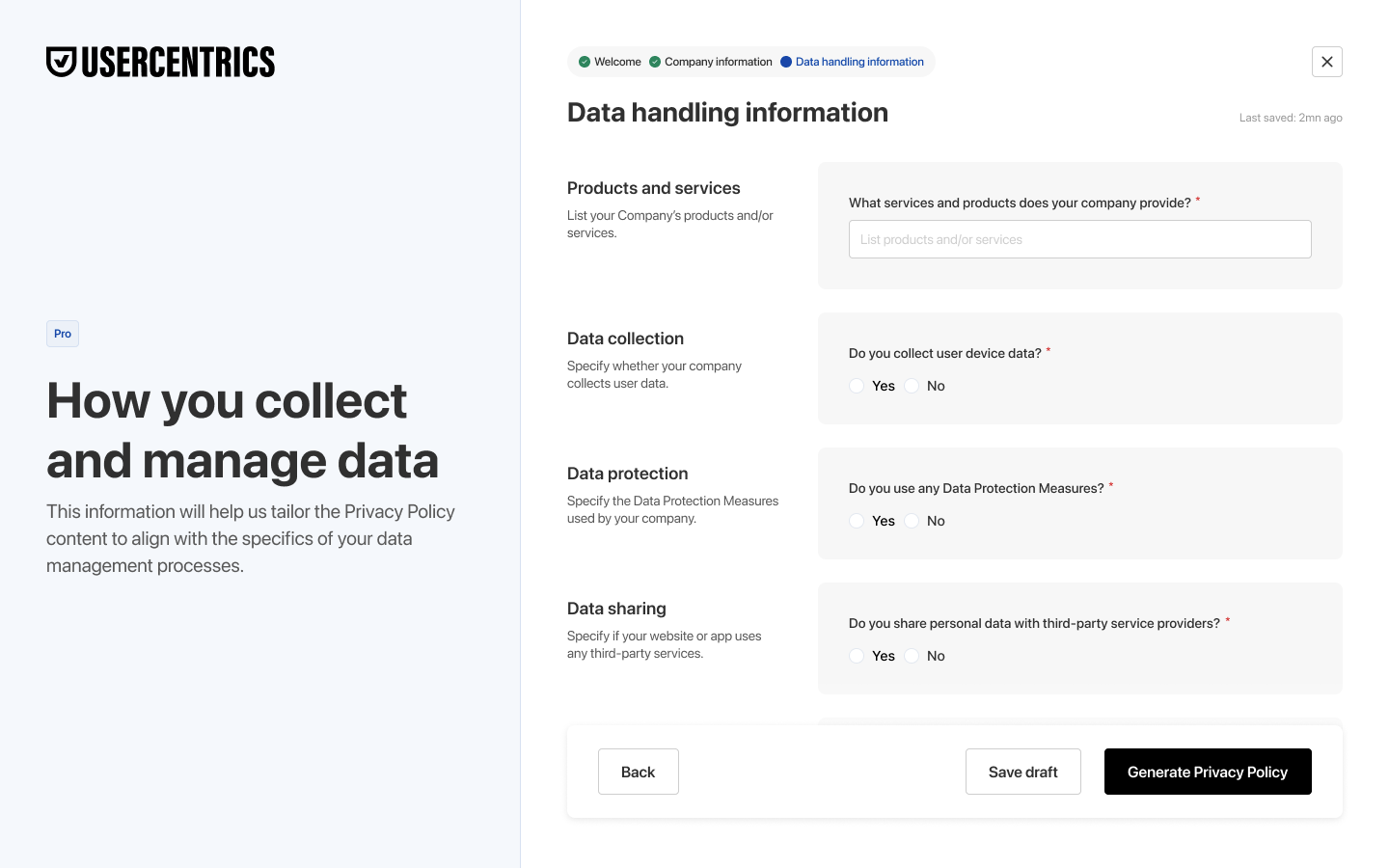
Task: Click the Back button
Action: (x=639, y=772)
